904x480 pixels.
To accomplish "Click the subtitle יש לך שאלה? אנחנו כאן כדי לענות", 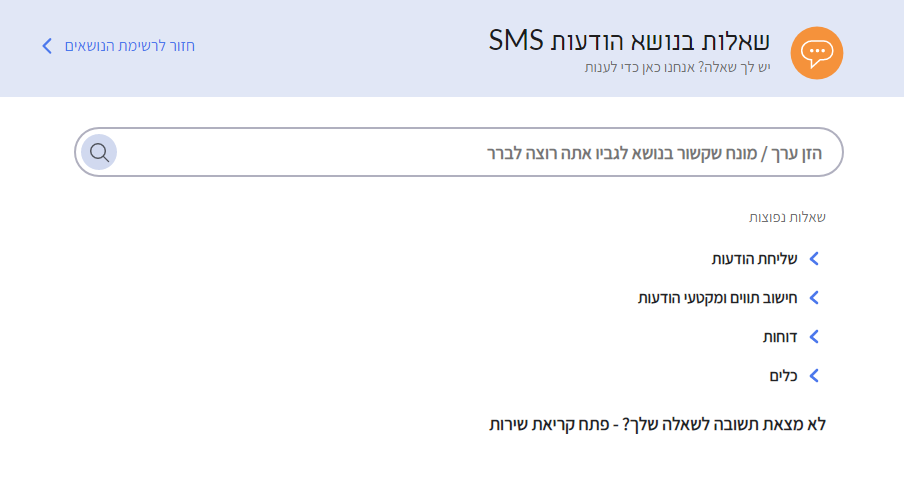I will pos(677,67).
